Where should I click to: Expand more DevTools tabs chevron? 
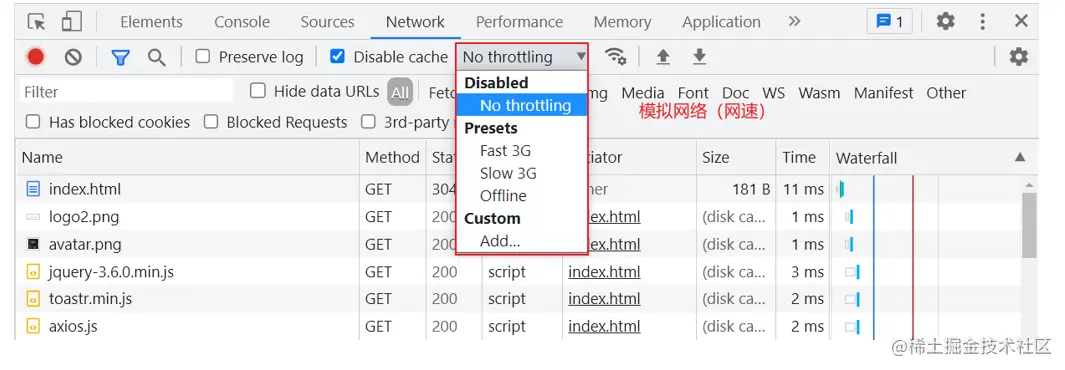tap(795, 22)
